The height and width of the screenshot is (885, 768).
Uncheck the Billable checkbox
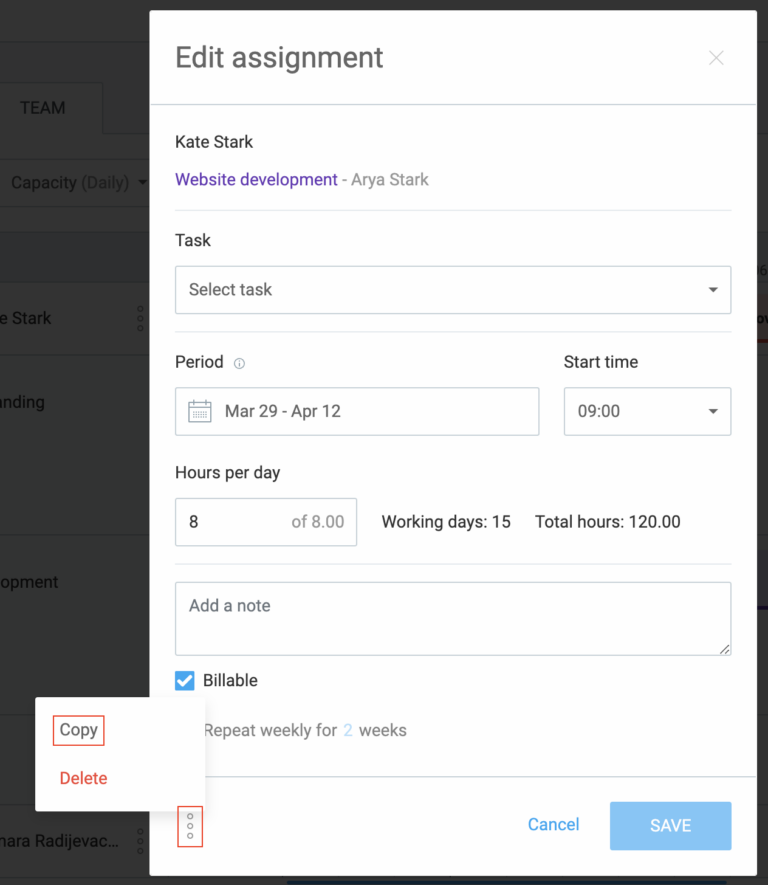click(x=184, y=680)
